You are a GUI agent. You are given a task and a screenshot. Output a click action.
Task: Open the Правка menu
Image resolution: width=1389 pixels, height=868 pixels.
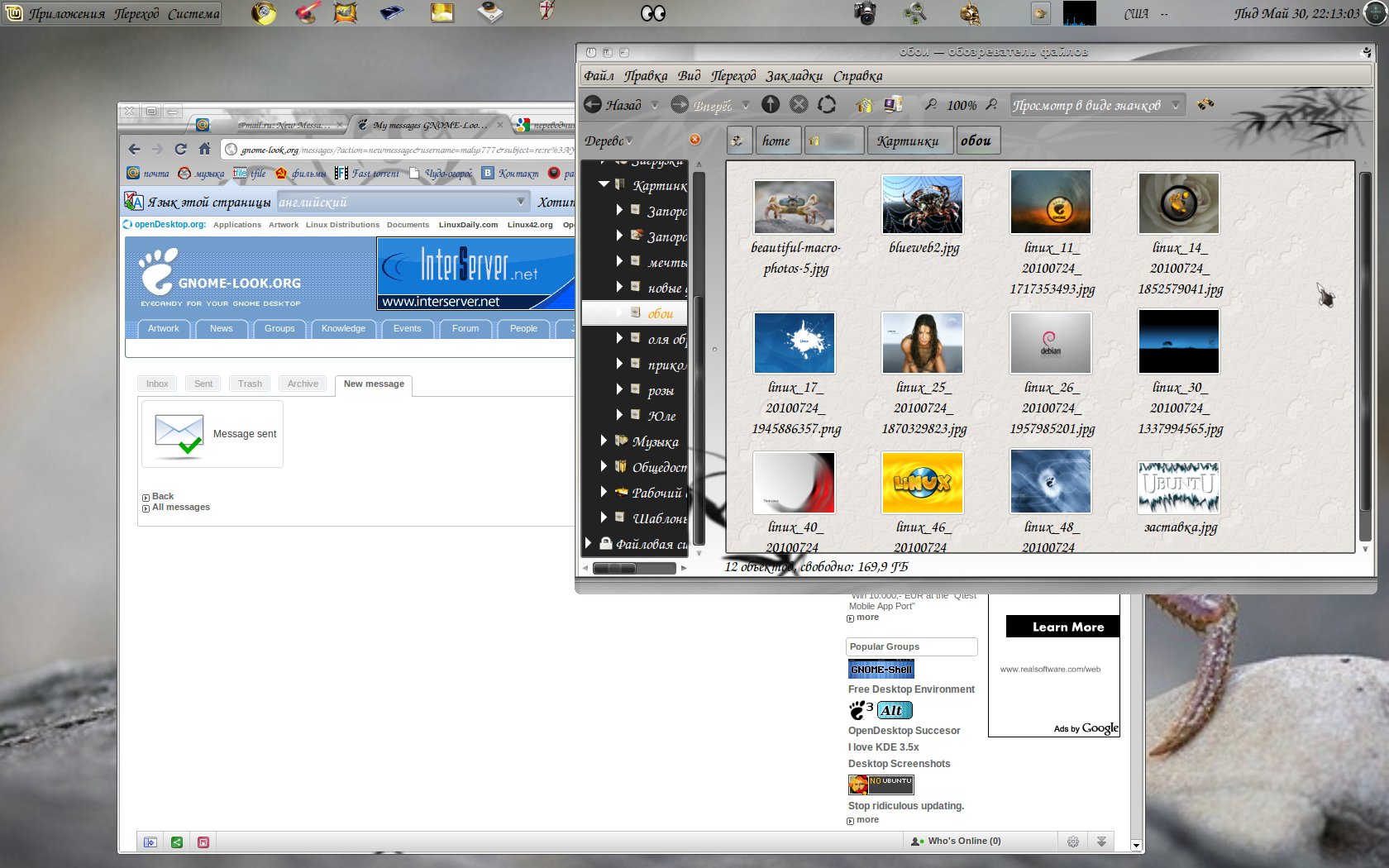click(x=646, y=76)
